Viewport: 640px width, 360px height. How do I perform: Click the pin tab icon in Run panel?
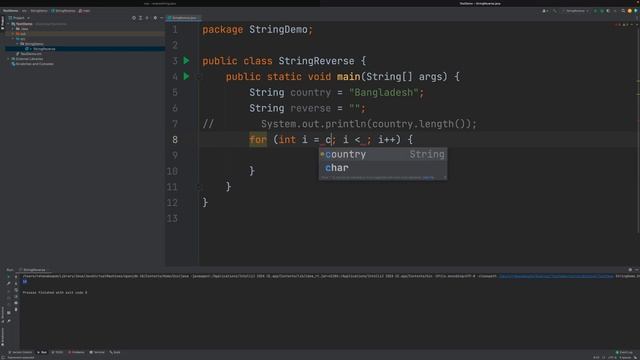point(9,320)
